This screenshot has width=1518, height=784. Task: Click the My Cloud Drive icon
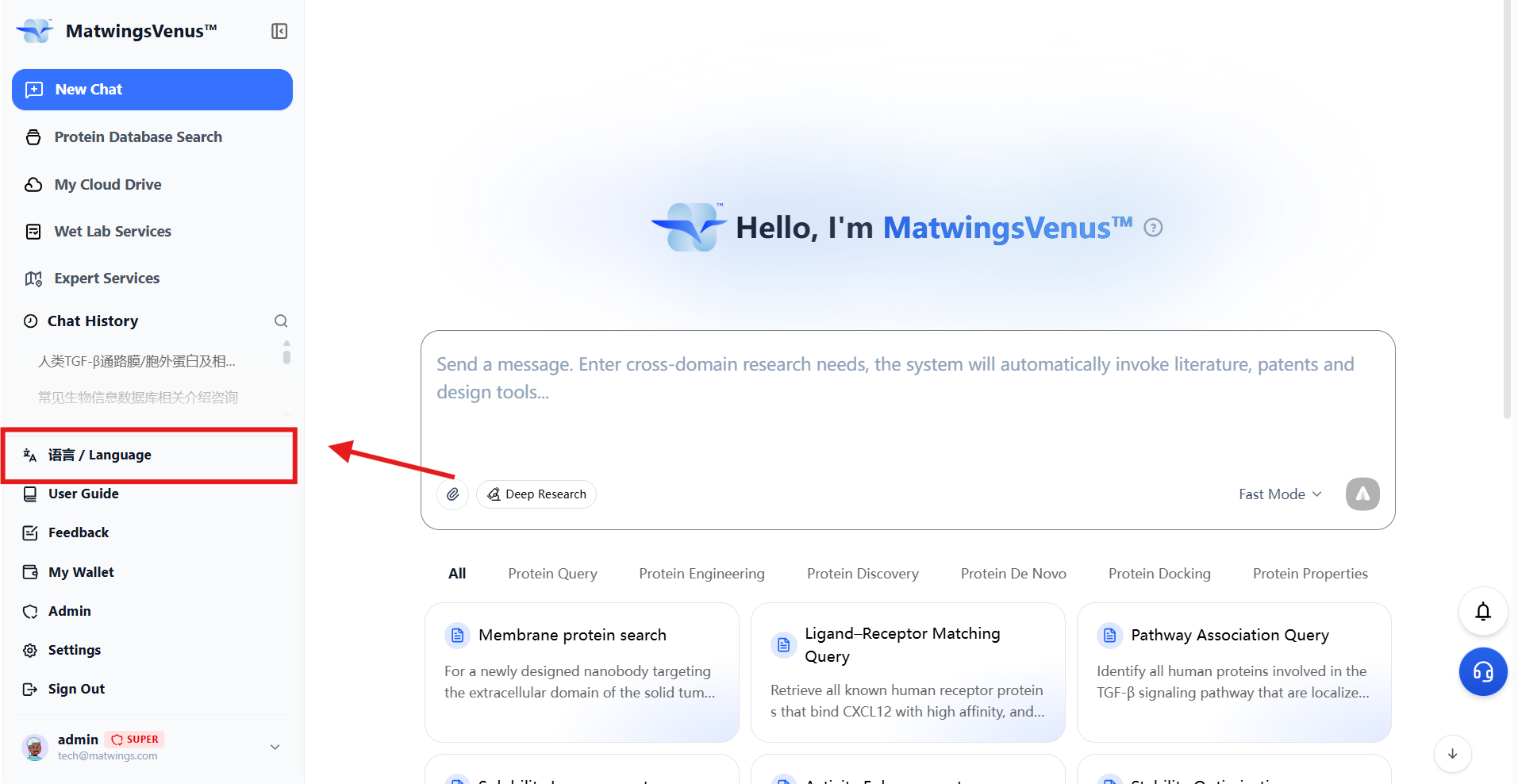(x=33, y=185)
